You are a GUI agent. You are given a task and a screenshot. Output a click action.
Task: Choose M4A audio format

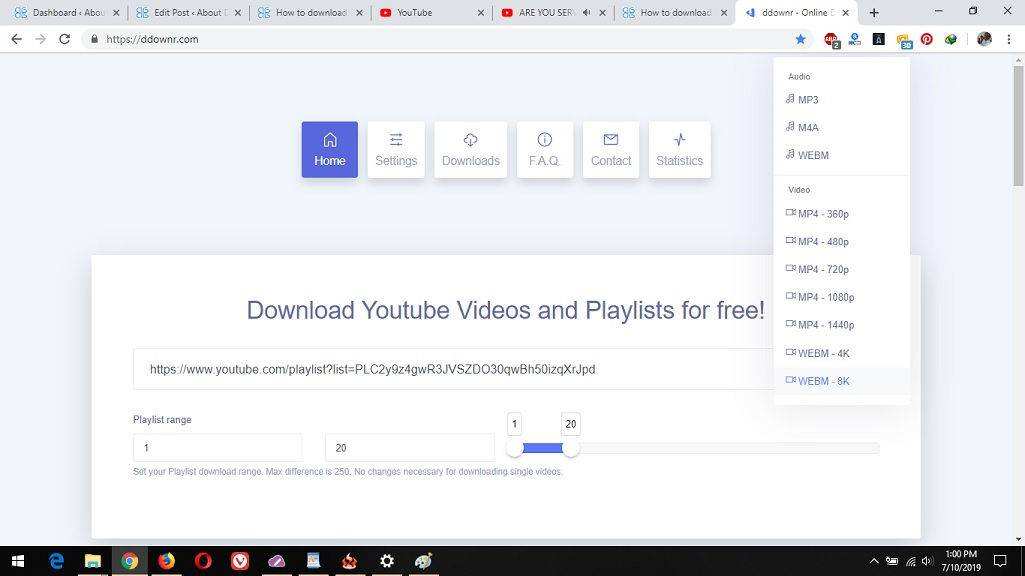(841, 127)
